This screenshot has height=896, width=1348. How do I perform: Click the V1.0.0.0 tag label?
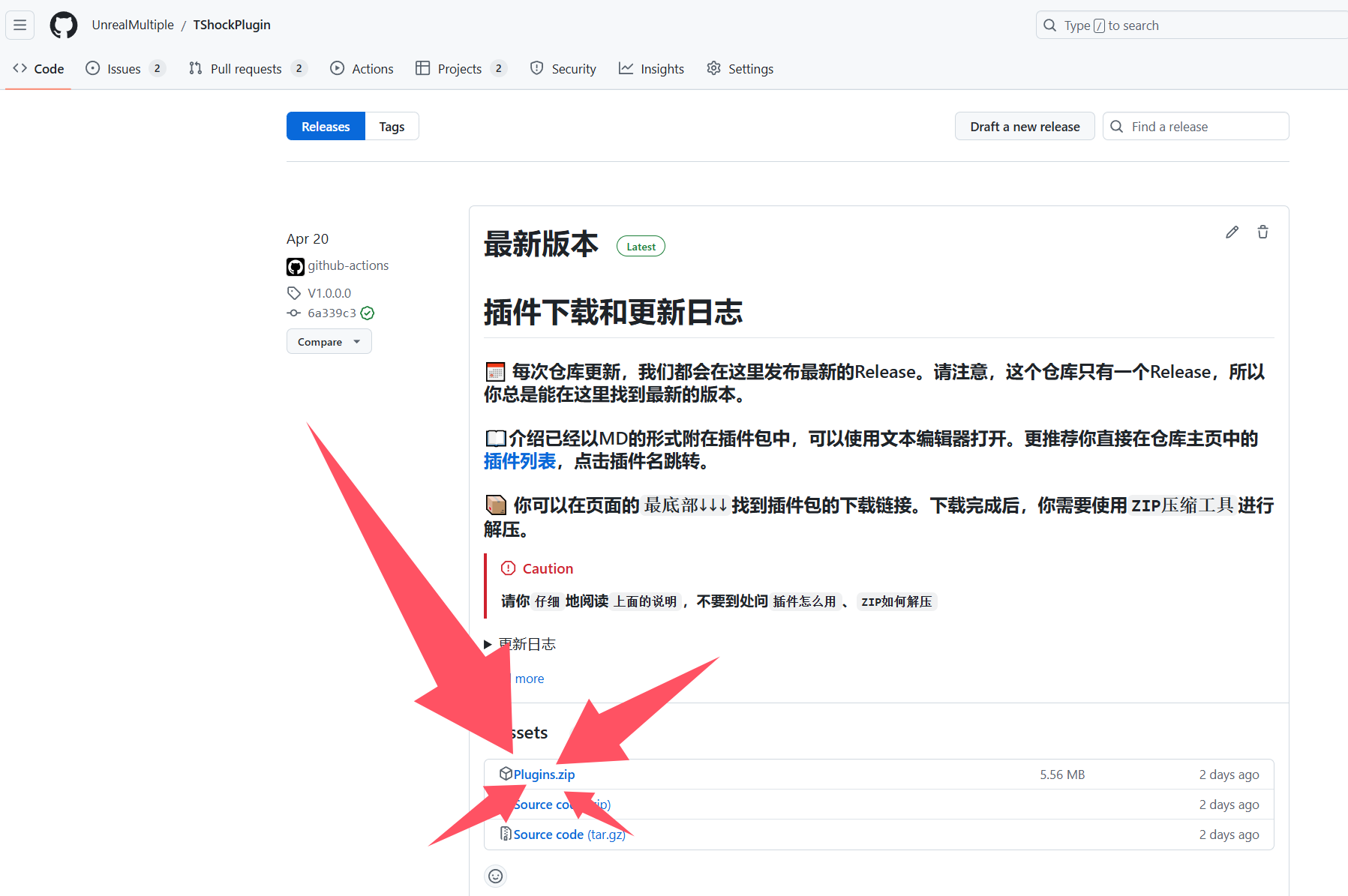point(329,293)
